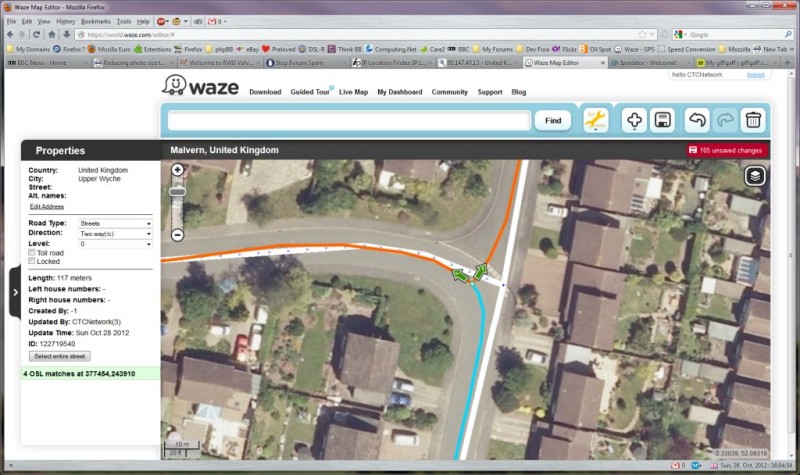This screenshot has height=475, width=800.
Task: Open the Community link
Action: [x=449, y=92]
